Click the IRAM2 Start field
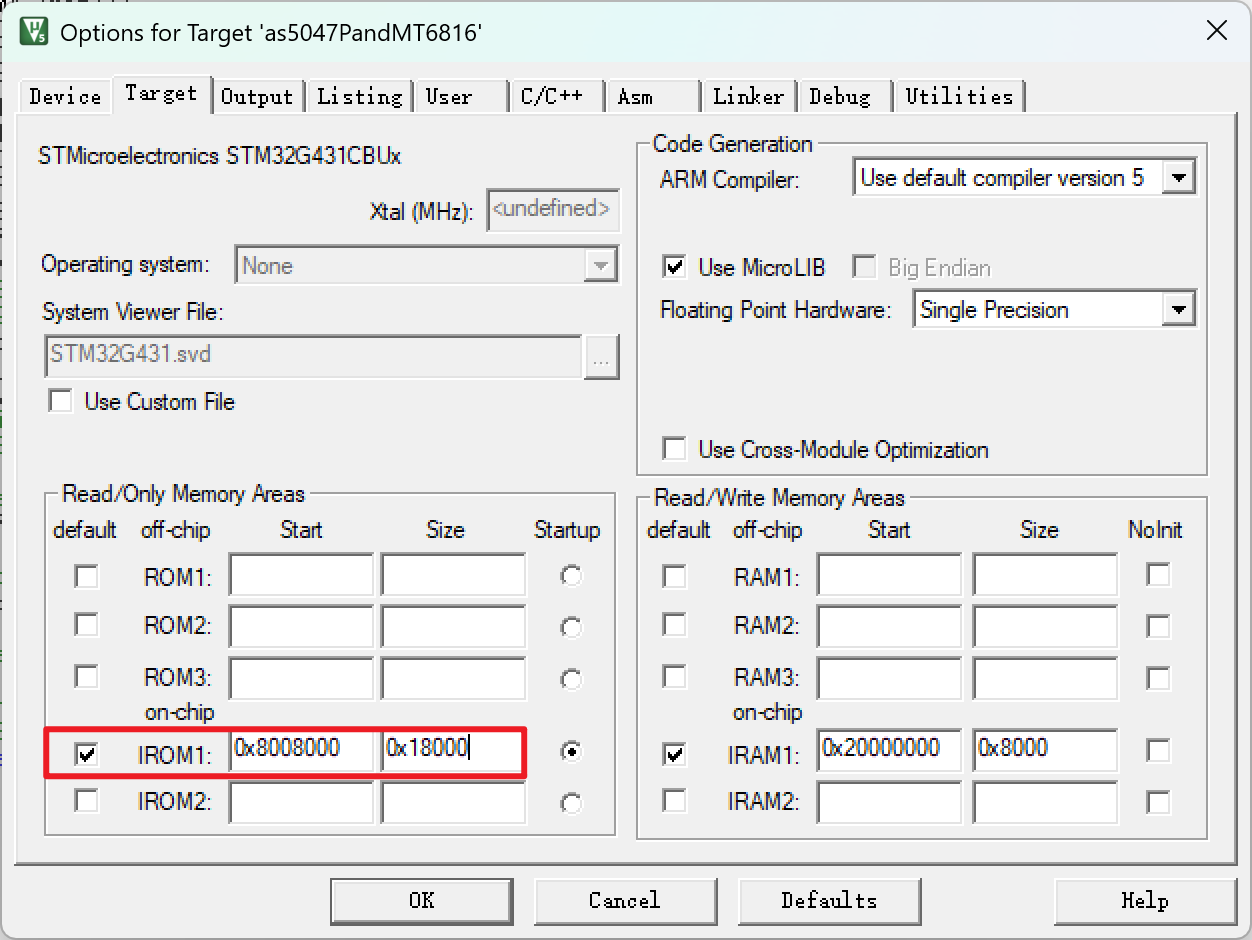Viewport: 1252px width, 940px height. [x=889, y=802]
